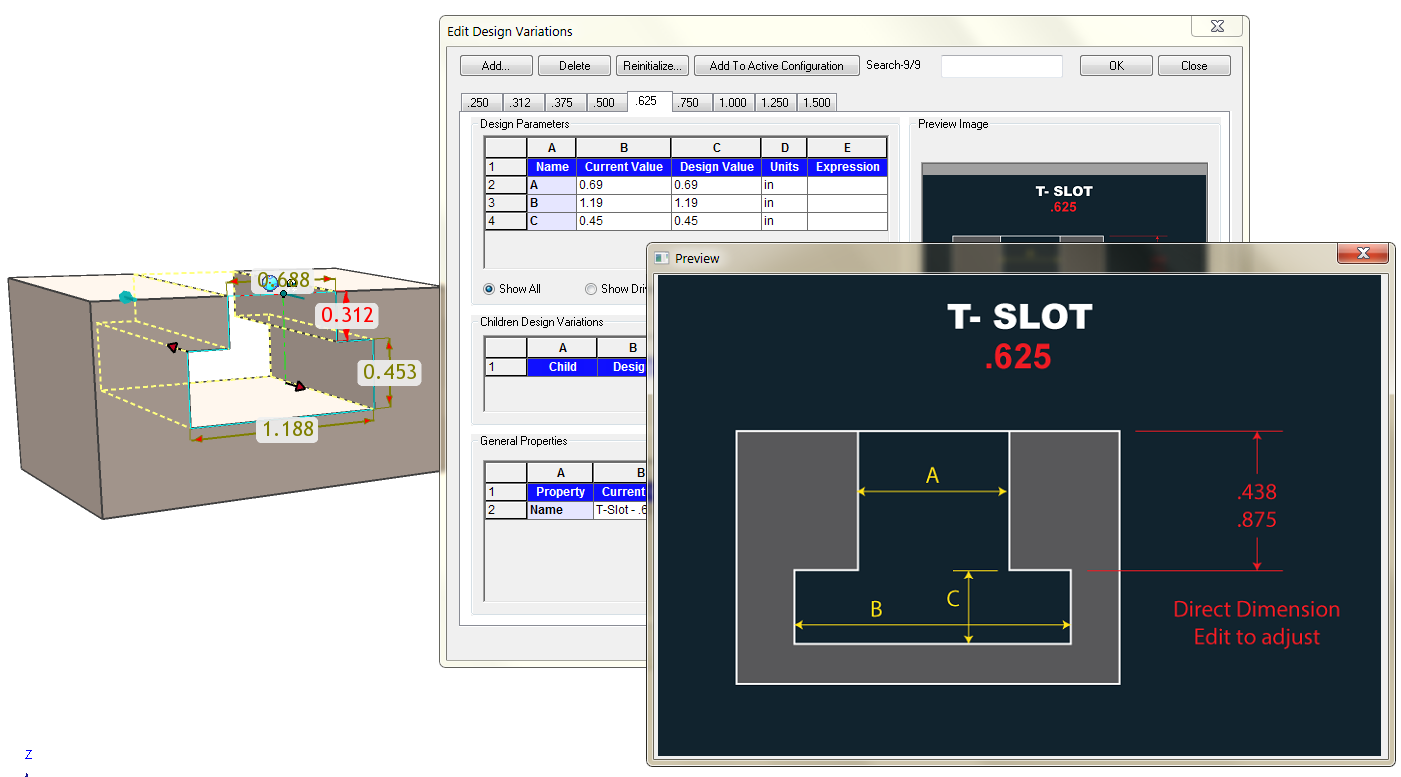Open the .750 size tab
The height and width of the screenshot is (777, 1401).
[x=687, y=103]
